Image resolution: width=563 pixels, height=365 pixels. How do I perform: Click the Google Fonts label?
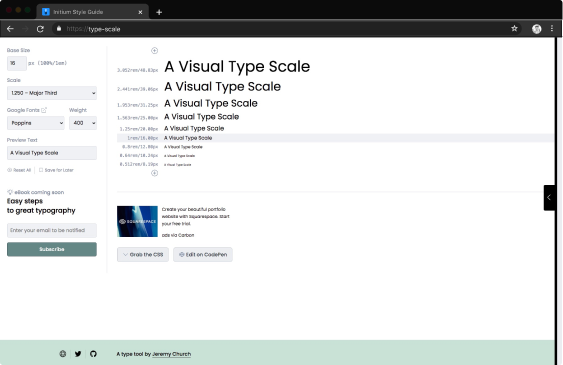coord(23,110)
